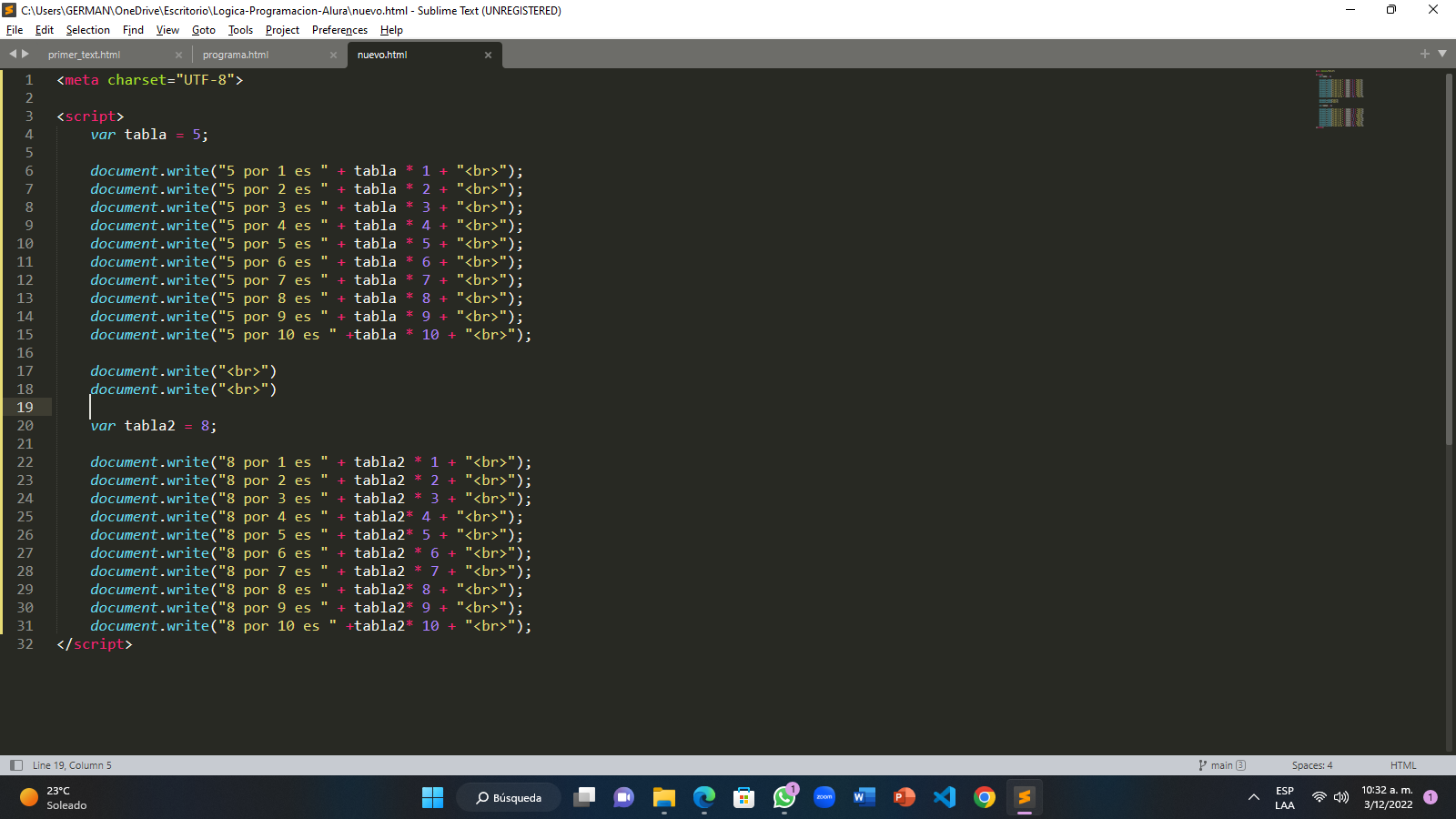Toggle the sidebar from status bar icon

[x=15, y=765]
